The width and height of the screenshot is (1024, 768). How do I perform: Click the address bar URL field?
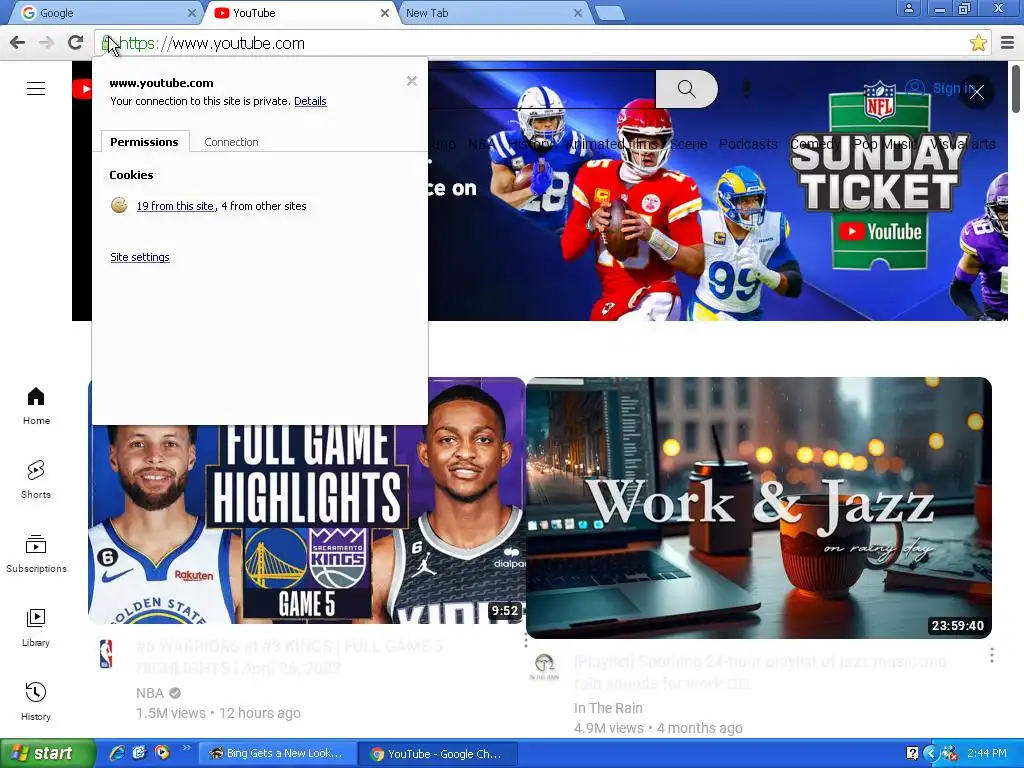pos(542,43)
